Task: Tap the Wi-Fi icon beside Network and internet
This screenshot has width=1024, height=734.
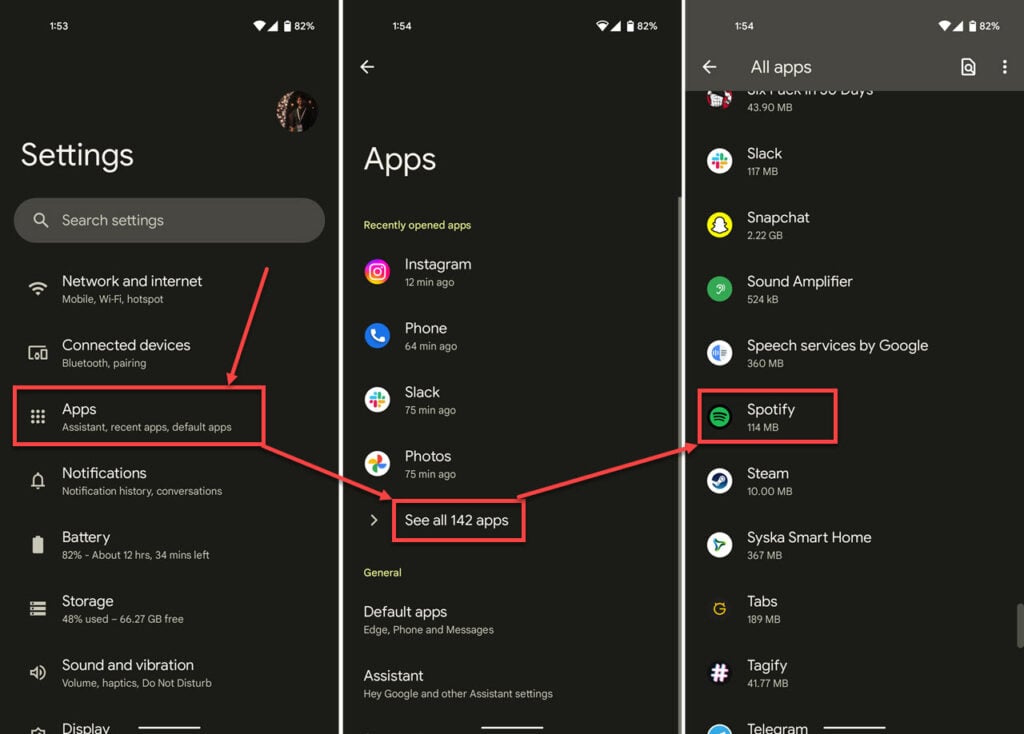Action: (38, 288)
